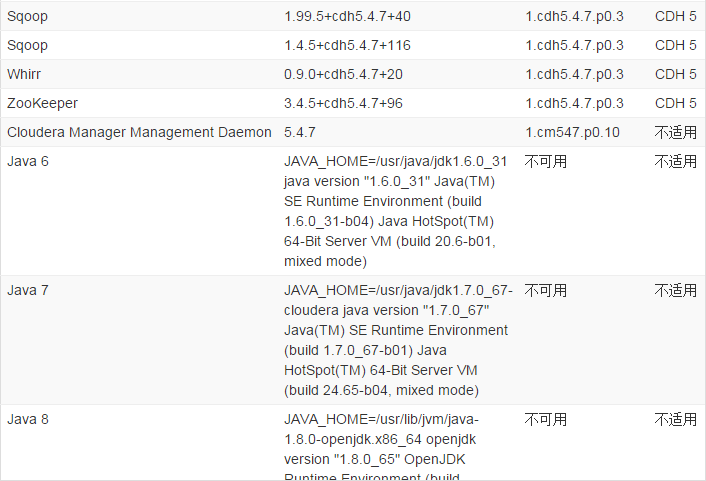Click release value 1.cm547.p0.10
Viewport: 706px width, 481px height.
(x=572, y=132)
